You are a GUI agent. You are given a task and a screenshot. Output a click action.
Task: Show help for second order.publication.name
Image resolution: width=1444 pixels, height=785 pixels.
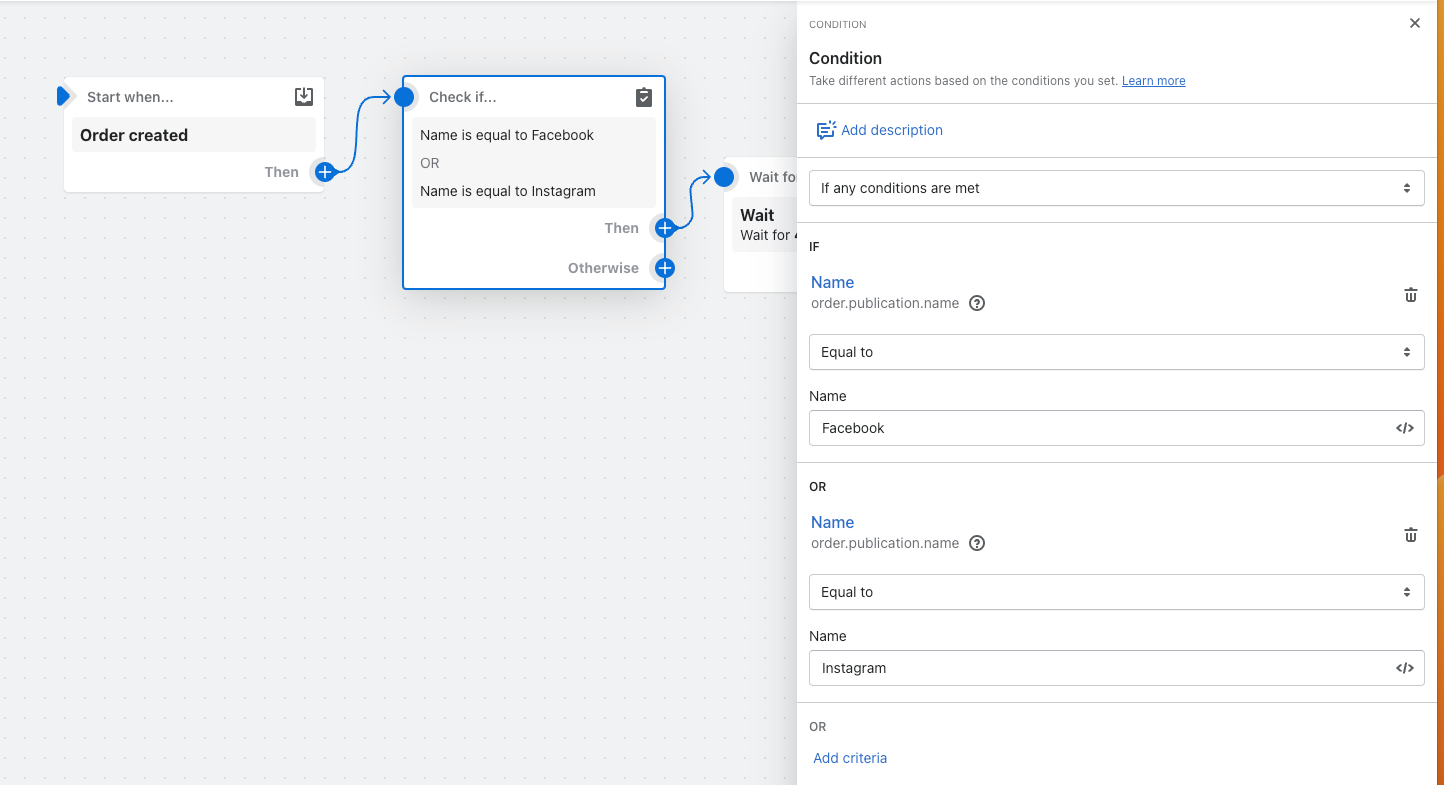click(x=978, y=543)
